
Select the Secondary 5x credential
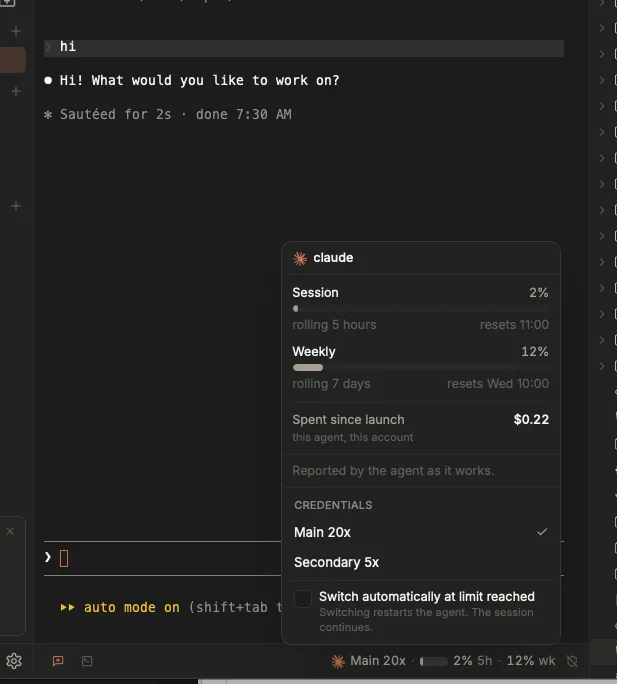[x=421, y=562]
